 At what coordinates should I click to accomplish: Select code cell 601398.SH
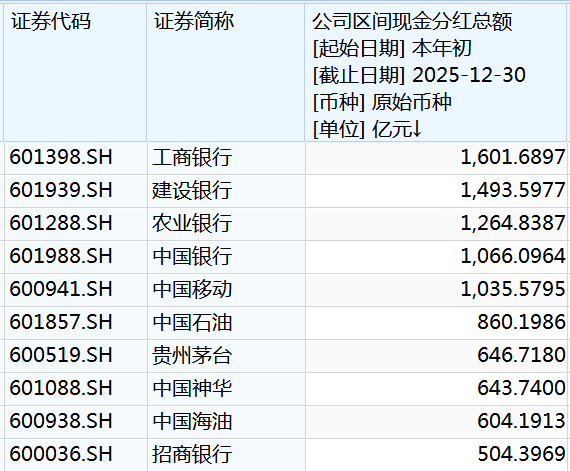[76, 158]
